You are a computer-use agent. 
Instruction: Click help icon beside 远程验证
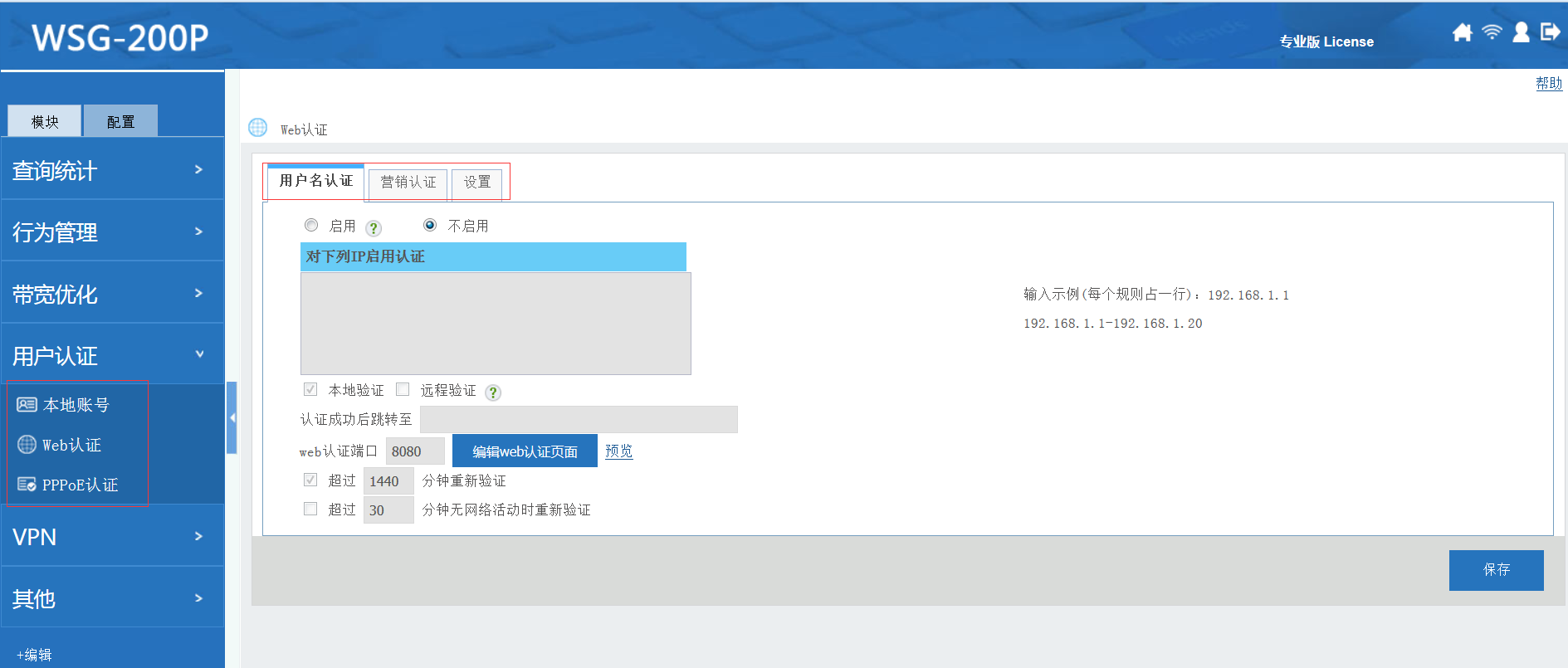click(493, 393)
